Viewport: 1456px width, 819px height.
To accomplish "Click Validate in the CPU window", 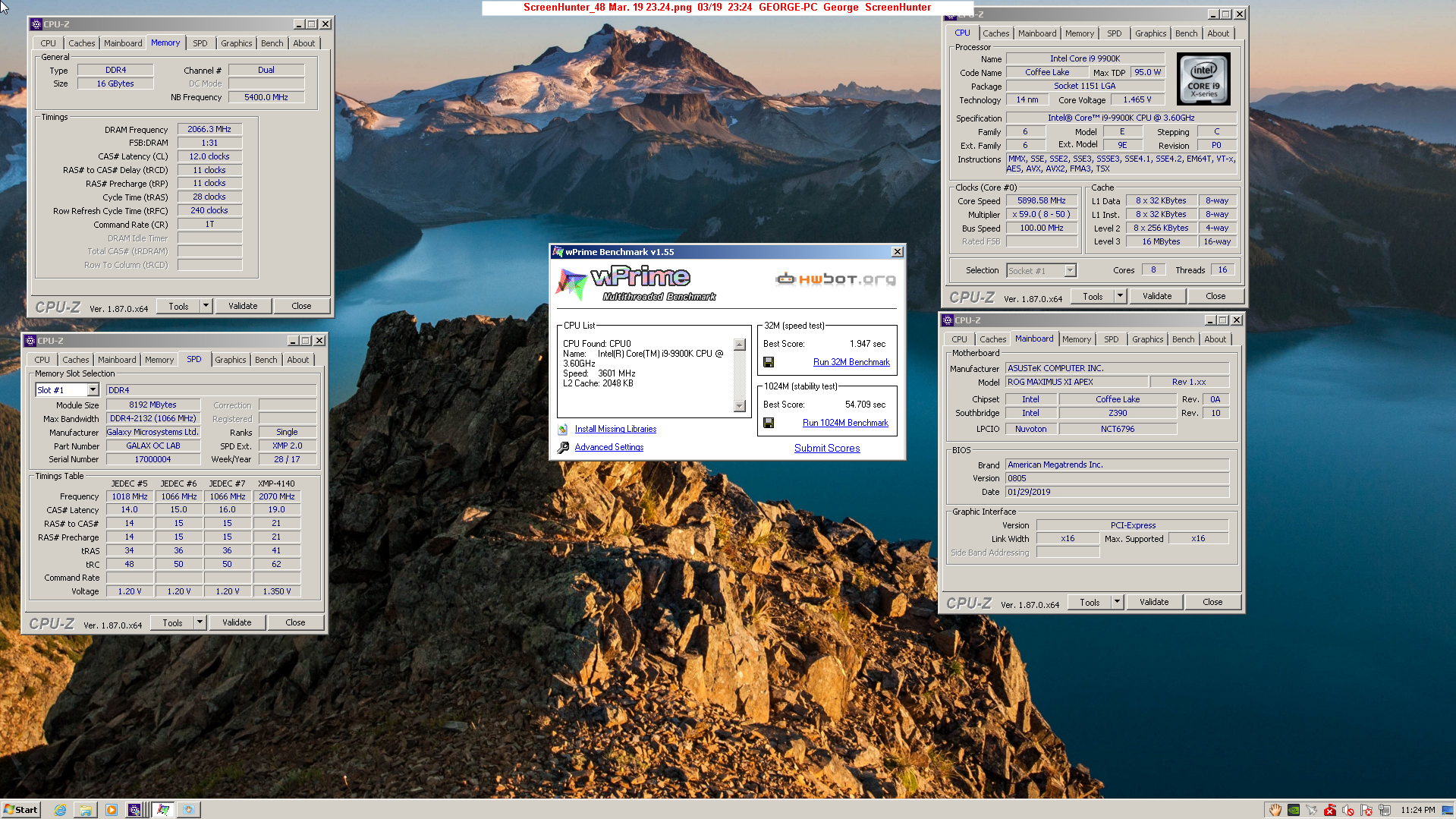I will click(1157, 296).
